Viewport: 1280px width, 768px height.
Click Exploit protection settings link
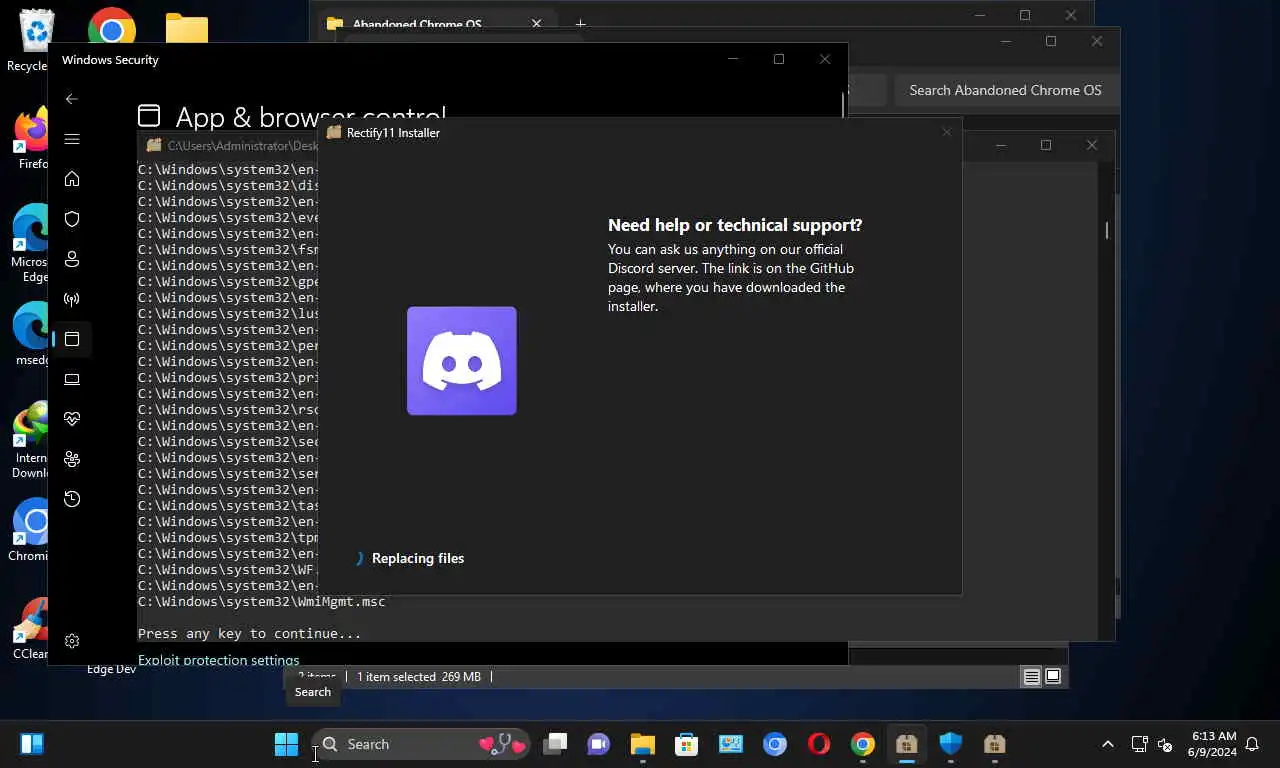pyautogui.click(x=218, y=660)
